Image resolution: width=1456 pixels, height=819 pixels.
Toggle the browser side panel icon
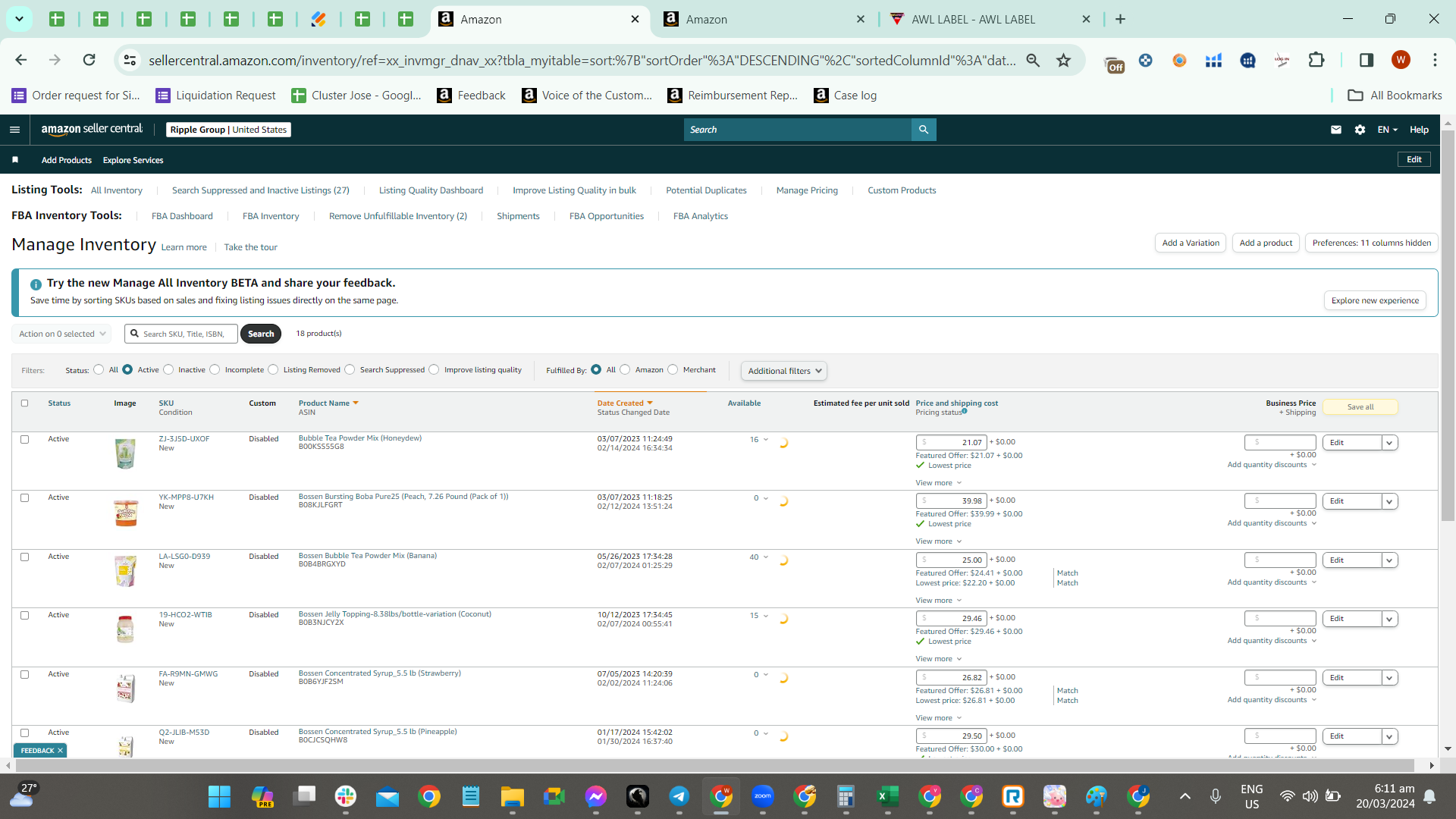1366,60
